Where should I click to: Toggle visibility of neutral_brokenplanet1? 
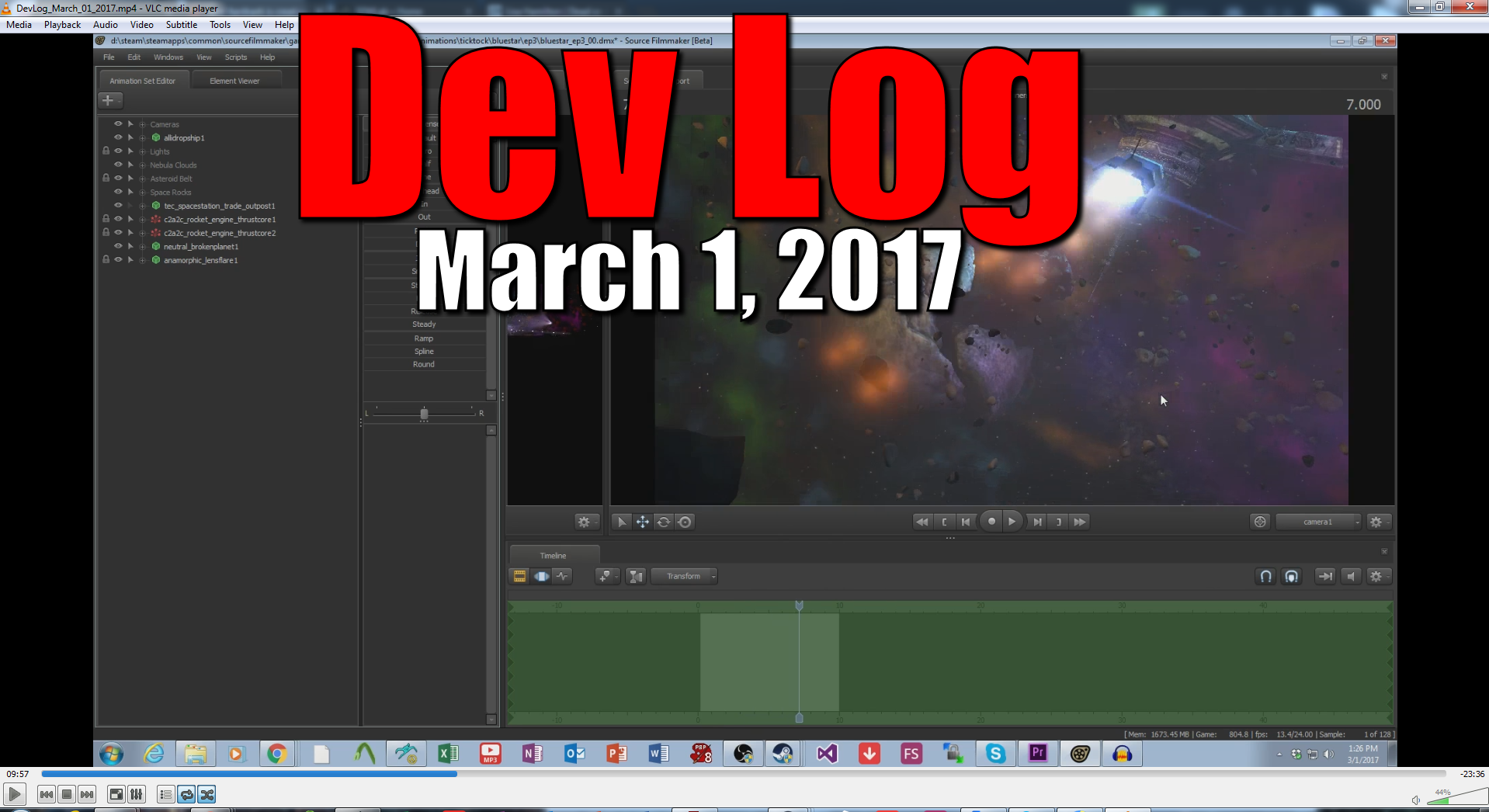click(118, 247)
